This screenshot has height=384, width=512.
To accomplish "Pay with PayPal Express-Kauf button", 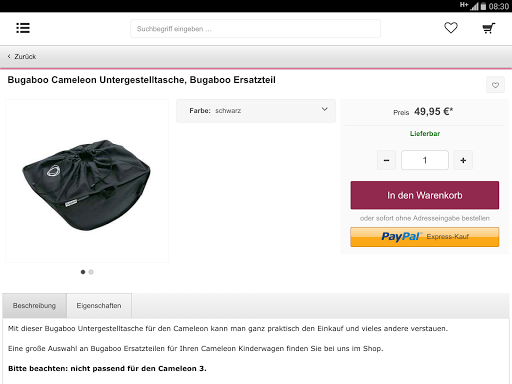I will [425, 237].
